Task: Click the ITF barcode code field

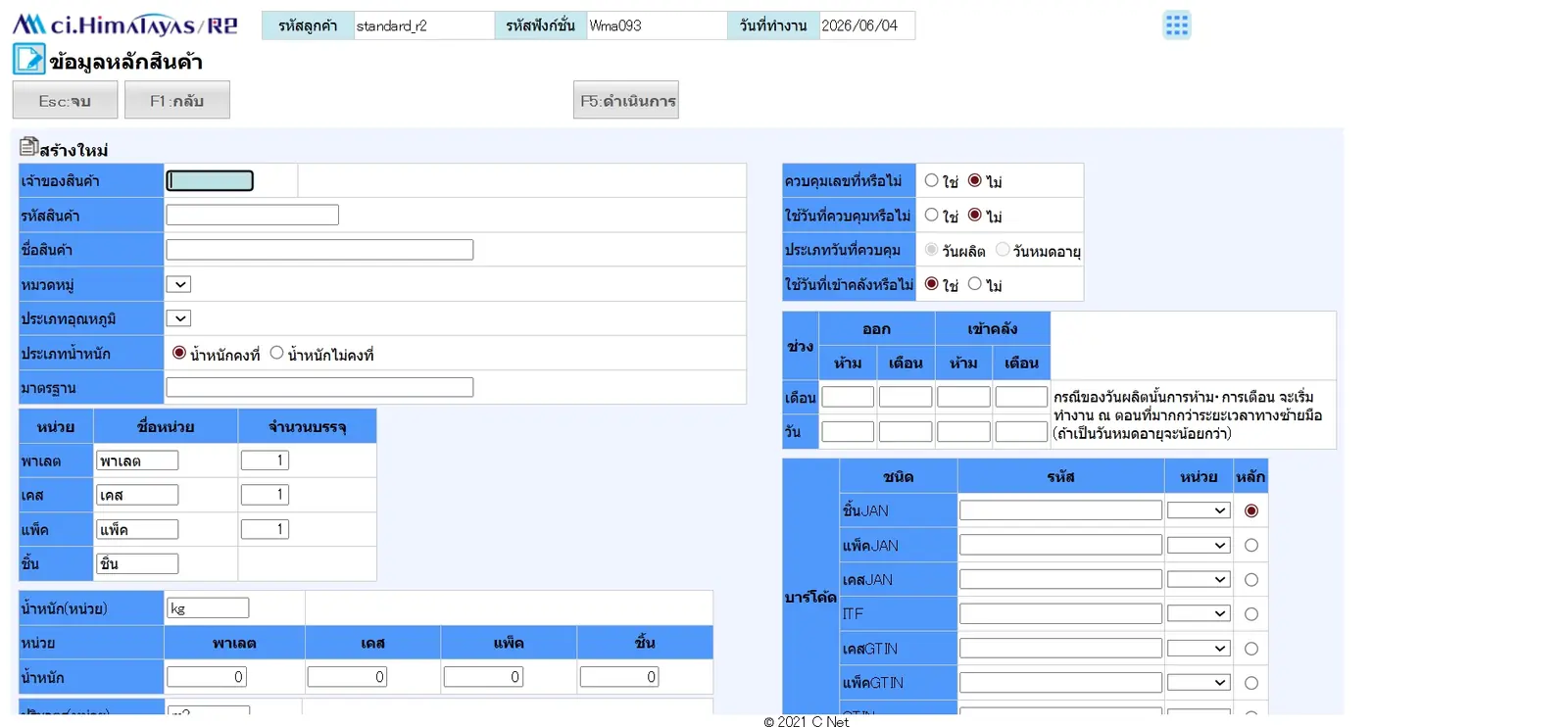Action: point(1060,613)
